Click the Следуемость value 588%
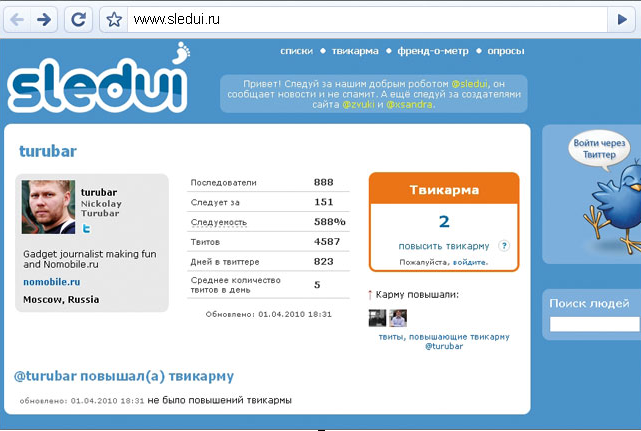Viewport: 641px width, 431px height. (329, 222)
